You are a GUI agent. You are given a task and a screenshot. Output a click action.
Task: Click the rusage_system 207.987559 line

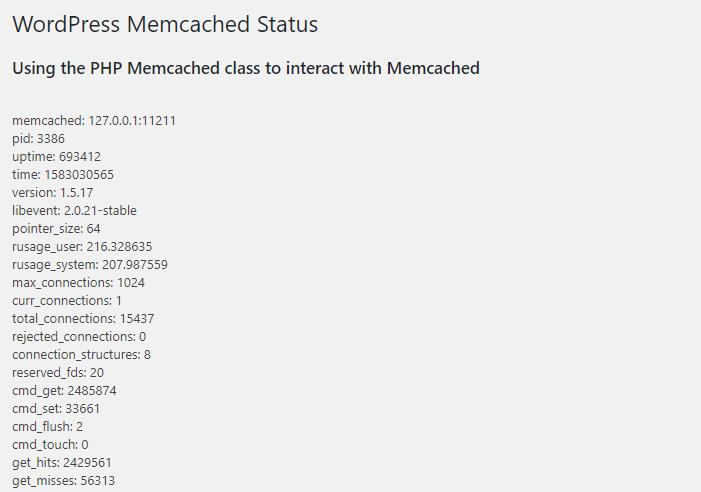(x=90, y=265)
